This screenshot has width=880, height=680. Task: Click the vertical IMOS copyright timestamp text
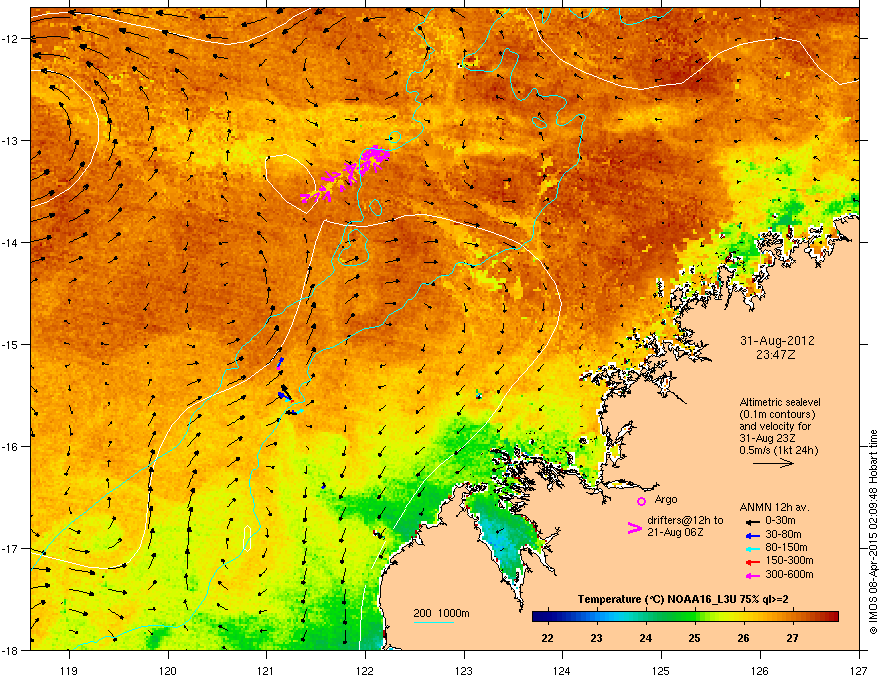[x=873, y=532]
